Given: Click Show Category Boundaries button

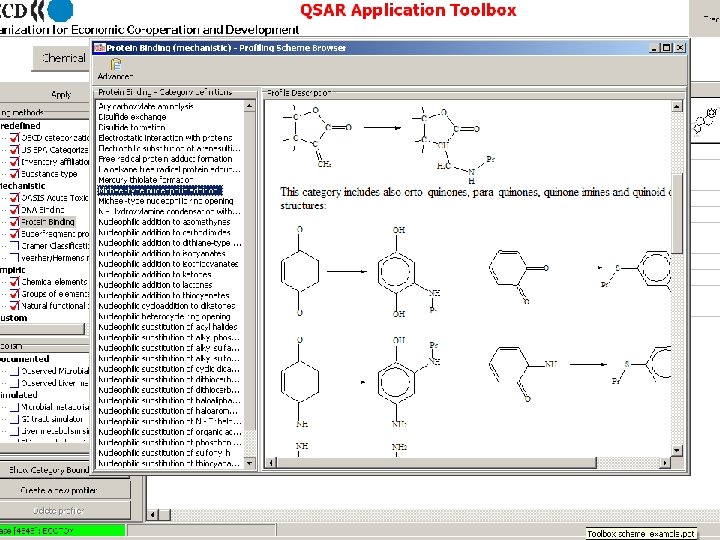Looking at the screenshot, I should (49, 470).
